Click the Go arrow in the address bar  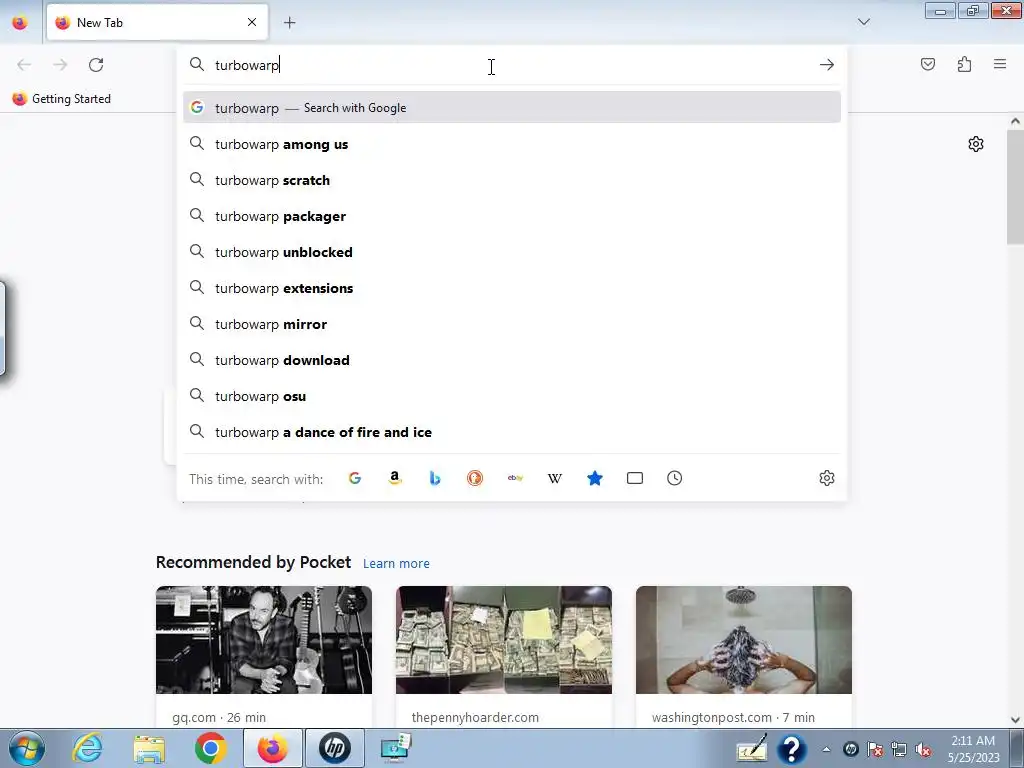(826, 65)
